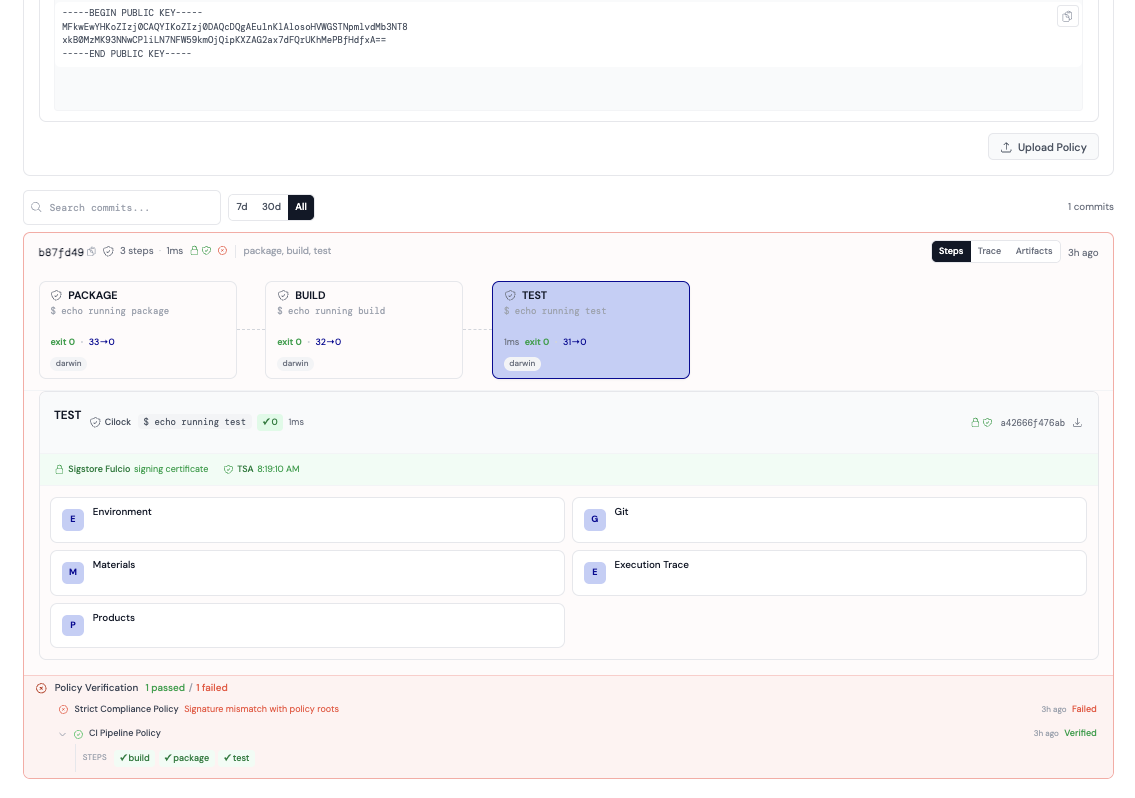
Task: Click Strict Compliance Policy failed icon
Action: 63,710
